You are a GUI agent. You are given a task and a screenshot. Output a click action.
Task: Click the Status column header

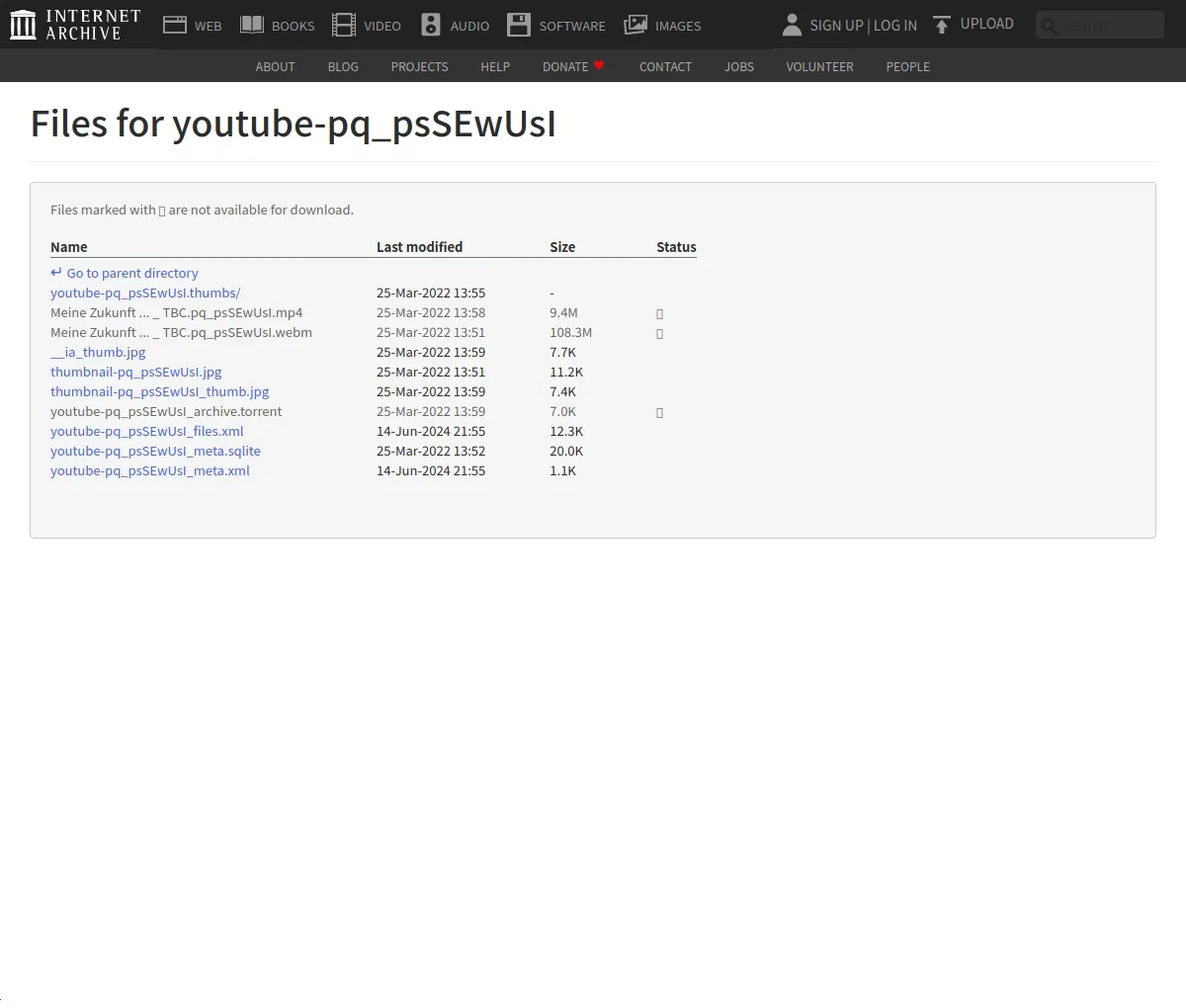[x=676, y=247]
